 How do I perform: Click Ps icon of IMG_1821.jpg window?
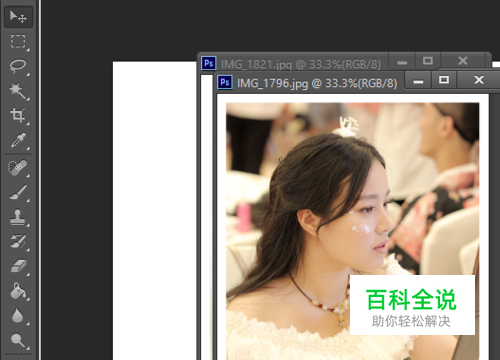coord(209,63)
